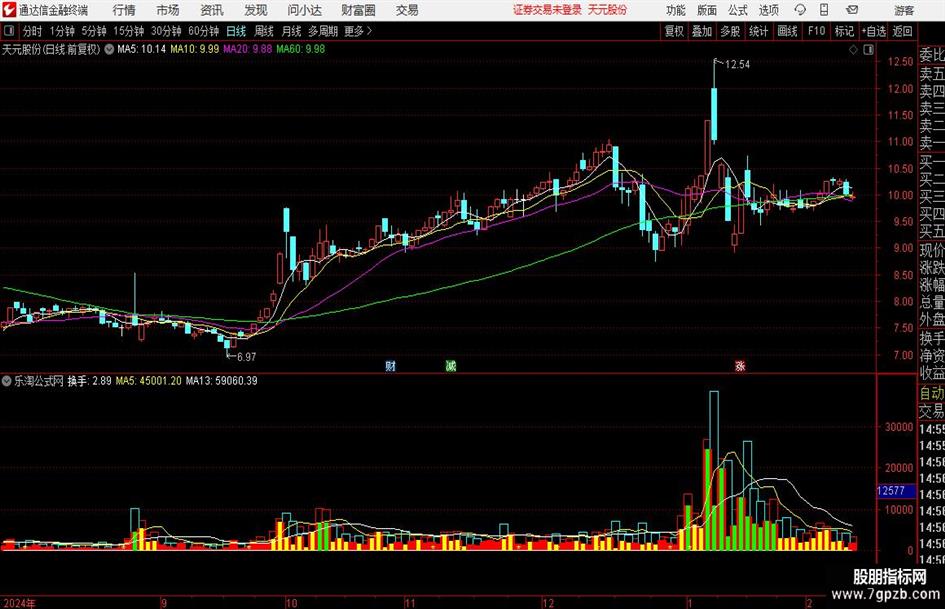The width and height of the screenshot is (945, 609).
Task: Click the 6.97 low price label
Action: pyautogui.click(x=246, y=357)
